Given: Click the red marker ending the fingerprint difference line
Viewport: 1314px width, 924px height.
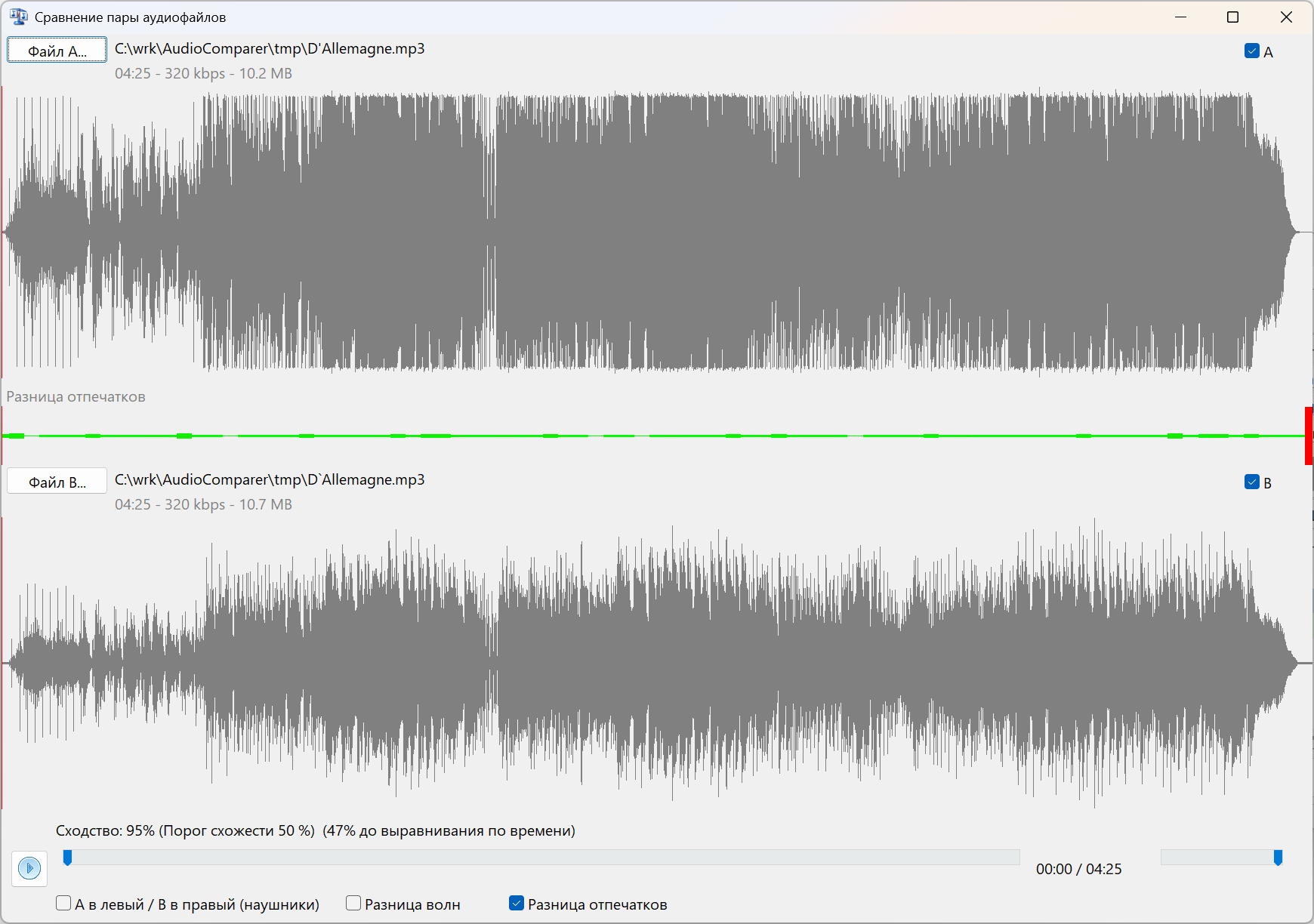Looking at the screenshot, I should pos(1309,436).
